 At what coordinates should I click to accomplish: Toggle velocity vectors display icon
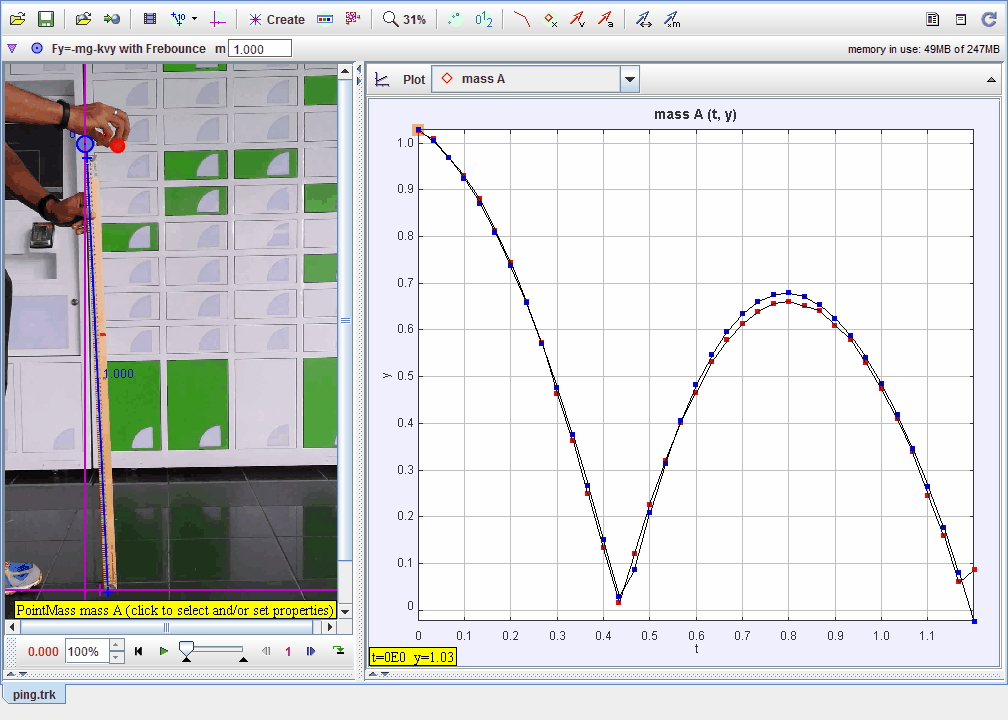(x=577, y=19)
